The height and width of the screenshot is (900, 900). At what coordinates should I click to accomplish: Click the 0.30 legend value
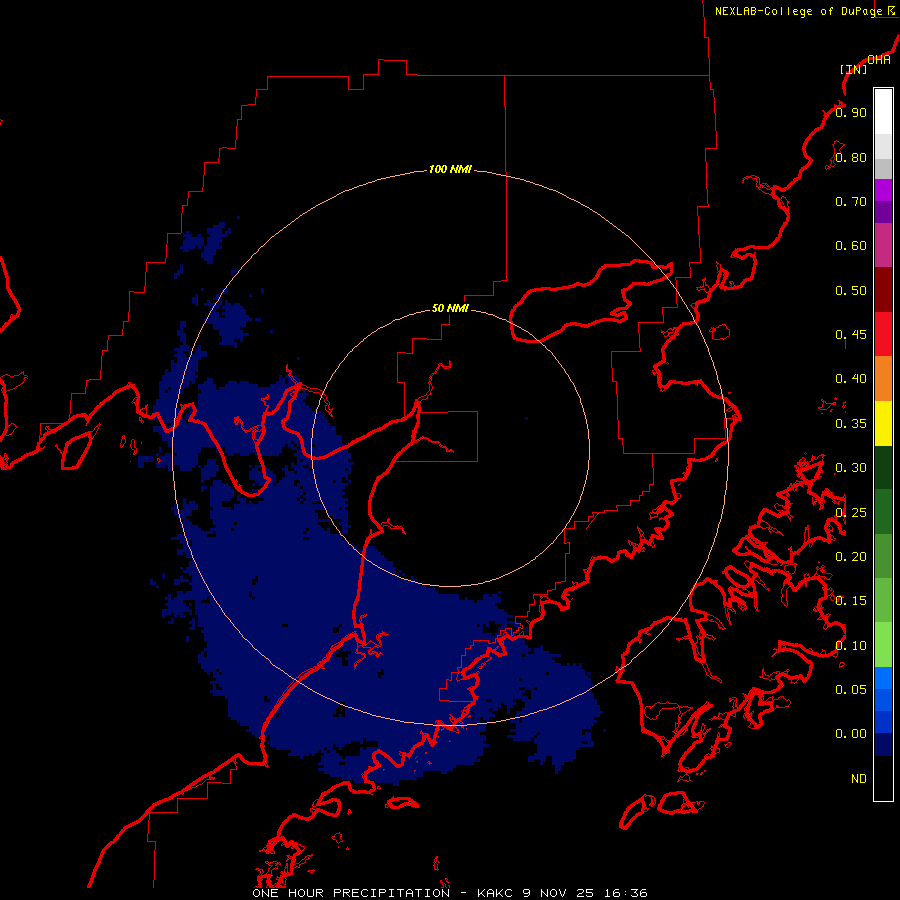click(851, 468)
